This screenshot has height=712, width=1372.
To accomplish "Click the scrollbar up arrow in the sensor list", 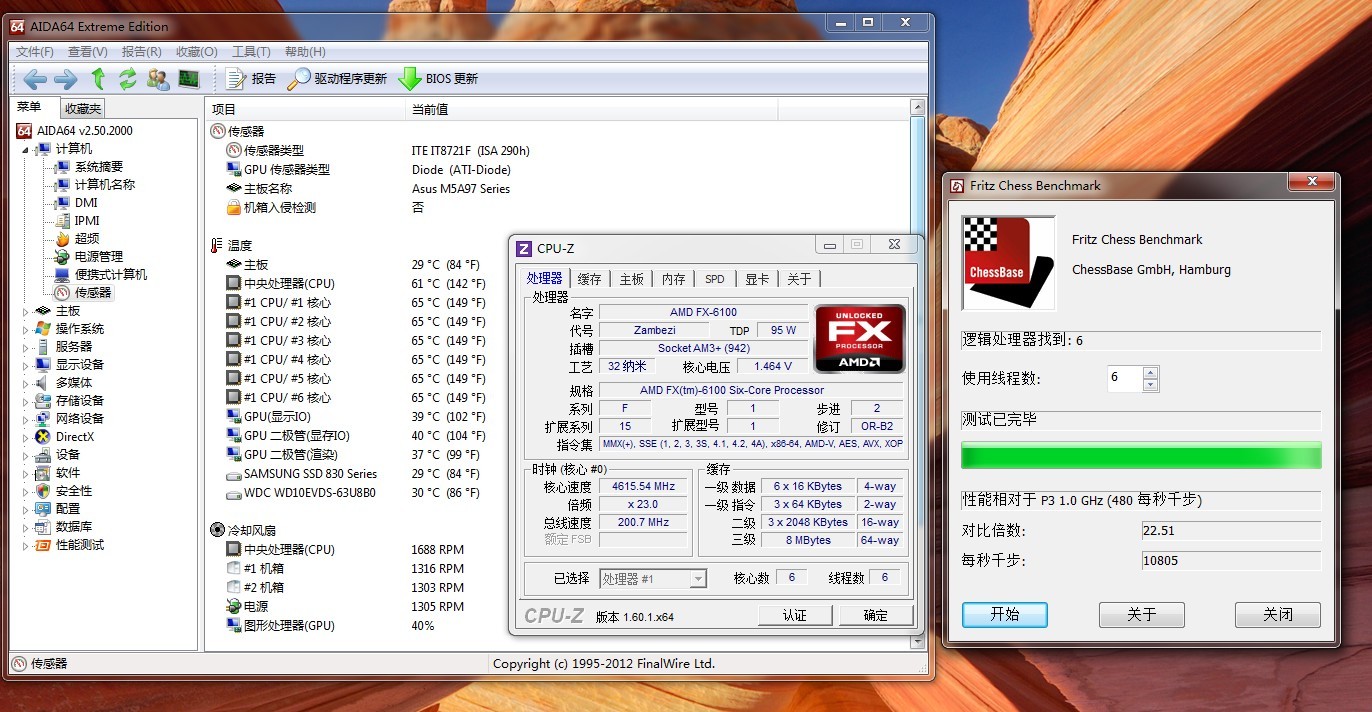I will [x=918, y=106].
